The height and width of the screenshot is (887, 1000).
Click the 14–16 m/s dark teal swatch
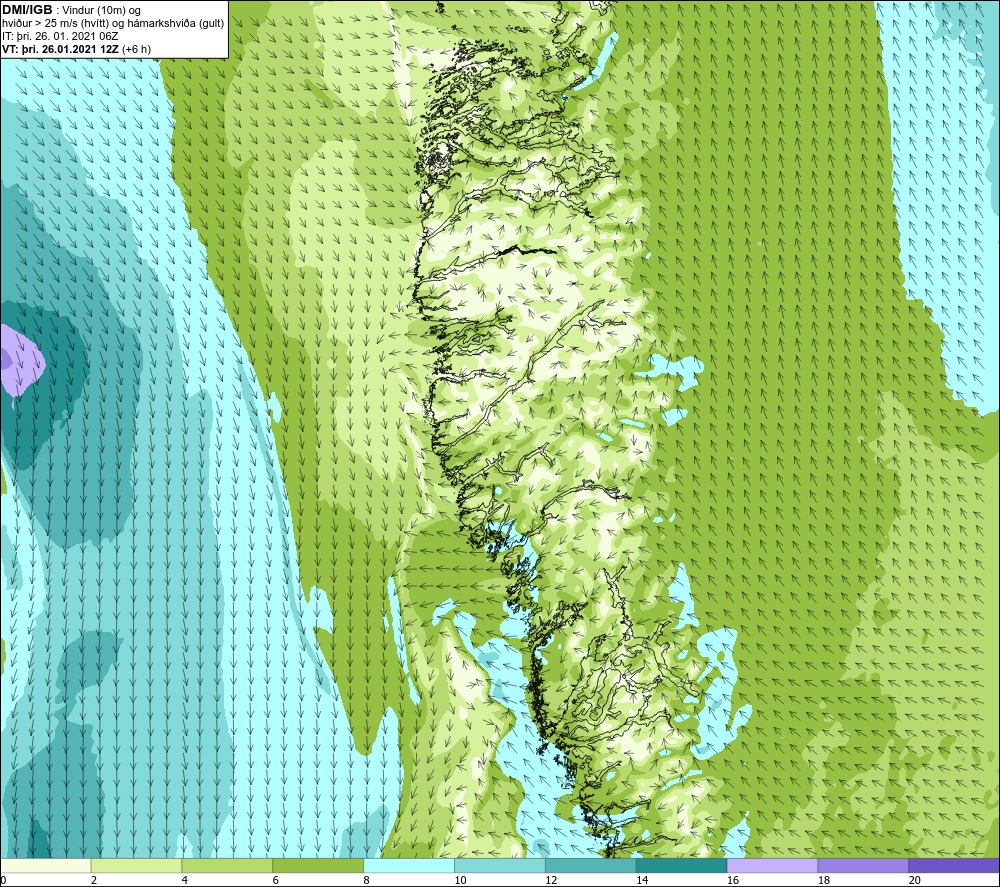[681, 865]
